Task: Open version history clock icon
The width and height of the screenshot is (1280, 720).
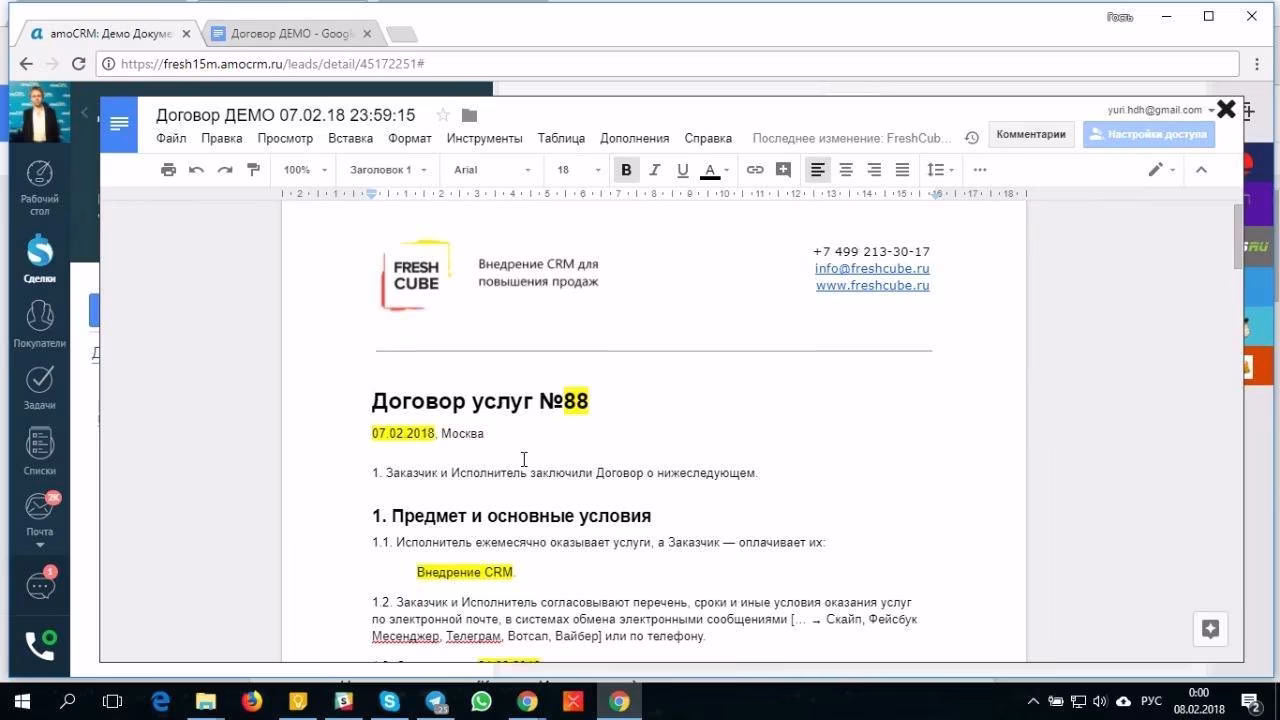Action: point(971,138)
